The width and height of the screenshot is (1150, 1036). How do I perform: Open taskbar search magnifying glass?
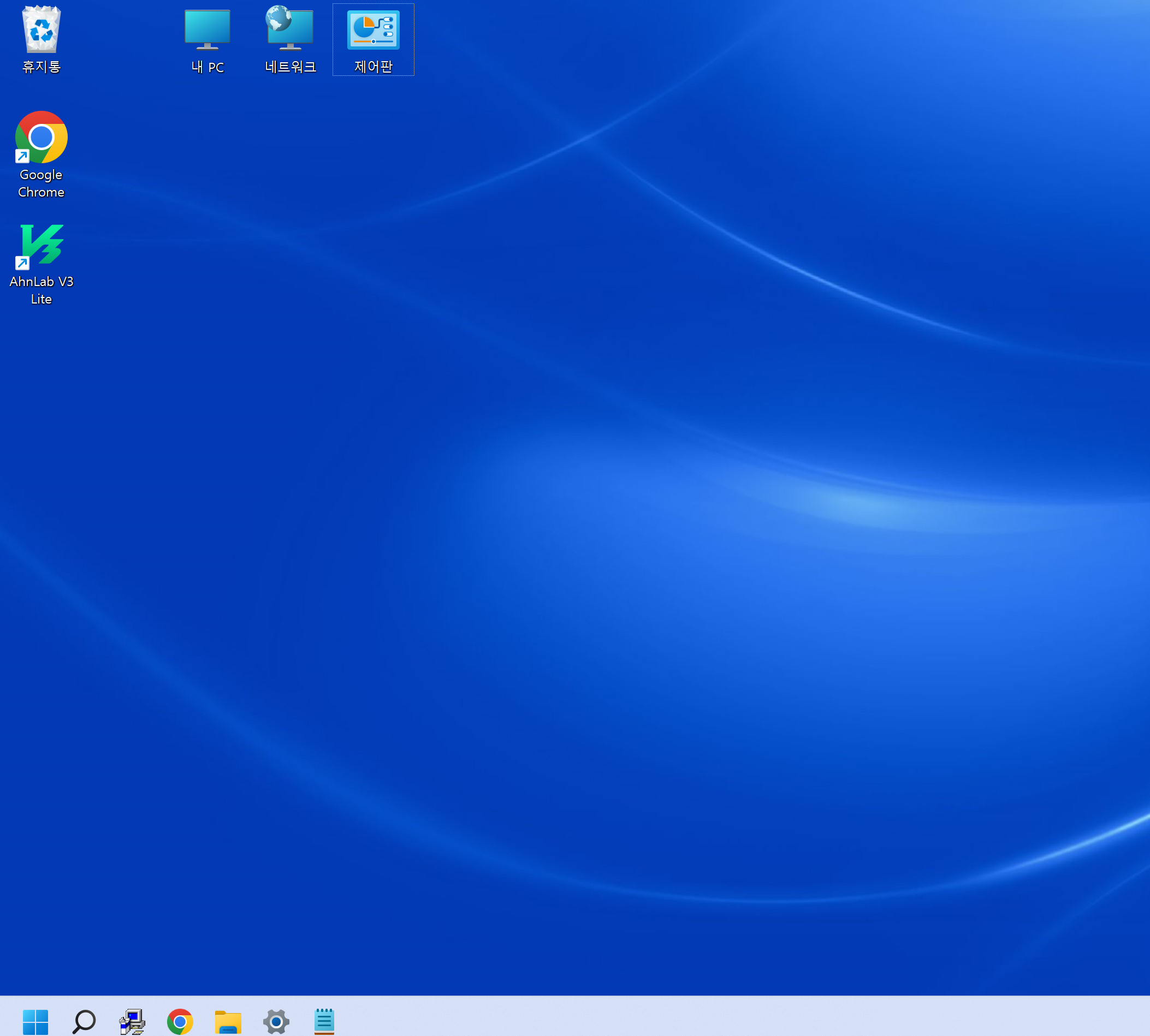point(84,1022)
